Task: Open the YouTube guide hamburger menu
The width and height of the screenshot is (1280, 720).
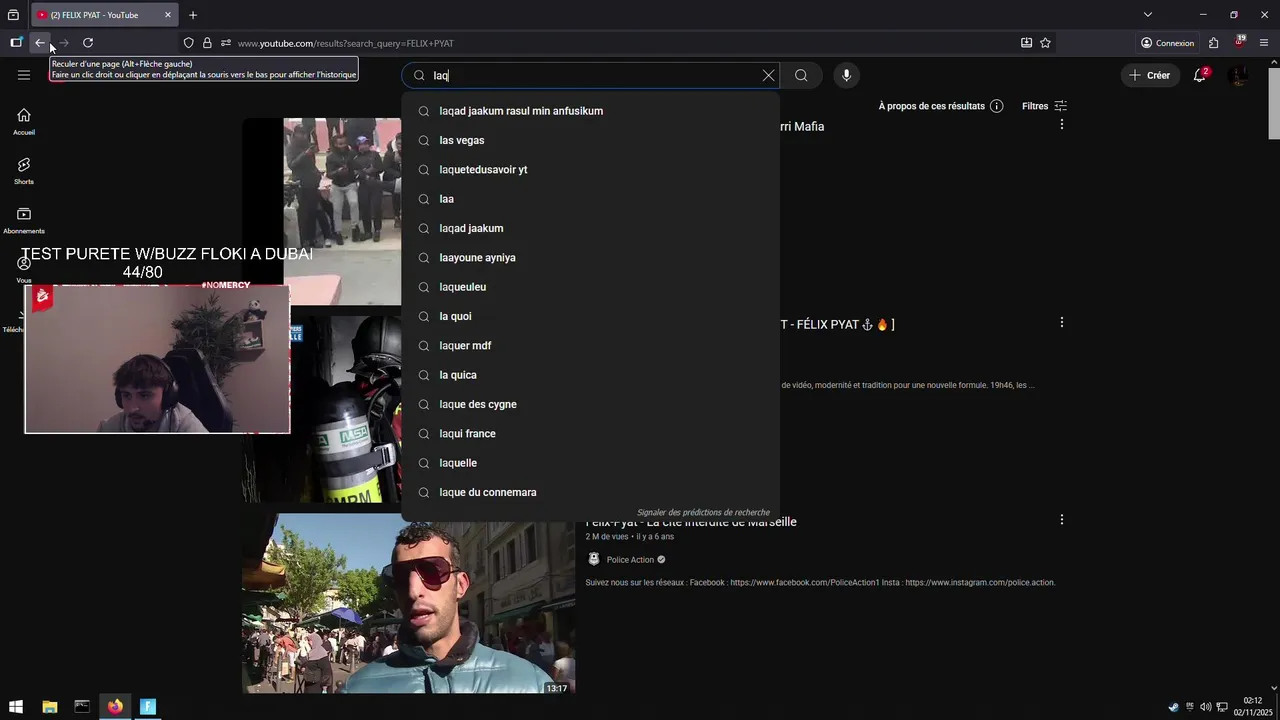Action: point(24,75)
